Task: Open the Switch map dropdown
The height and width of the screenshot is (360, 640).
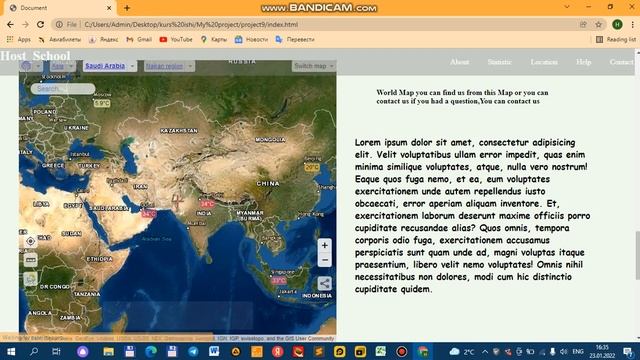Action: point(313,66)
